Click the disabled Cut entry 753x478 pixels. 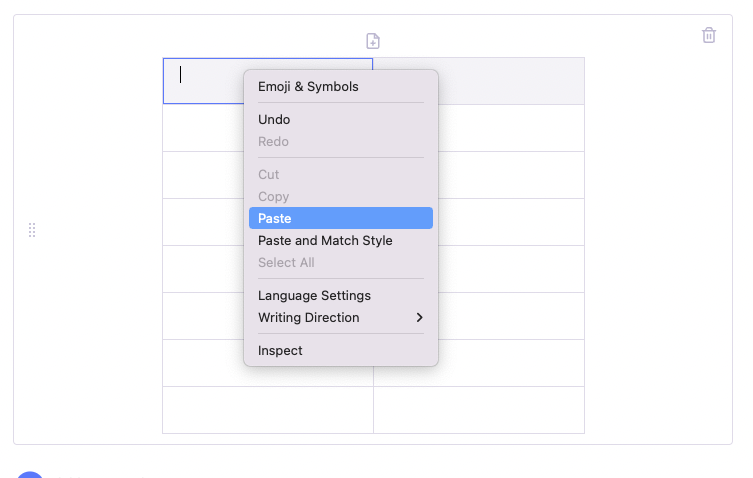pyautogui.click(x=340, y=174)
